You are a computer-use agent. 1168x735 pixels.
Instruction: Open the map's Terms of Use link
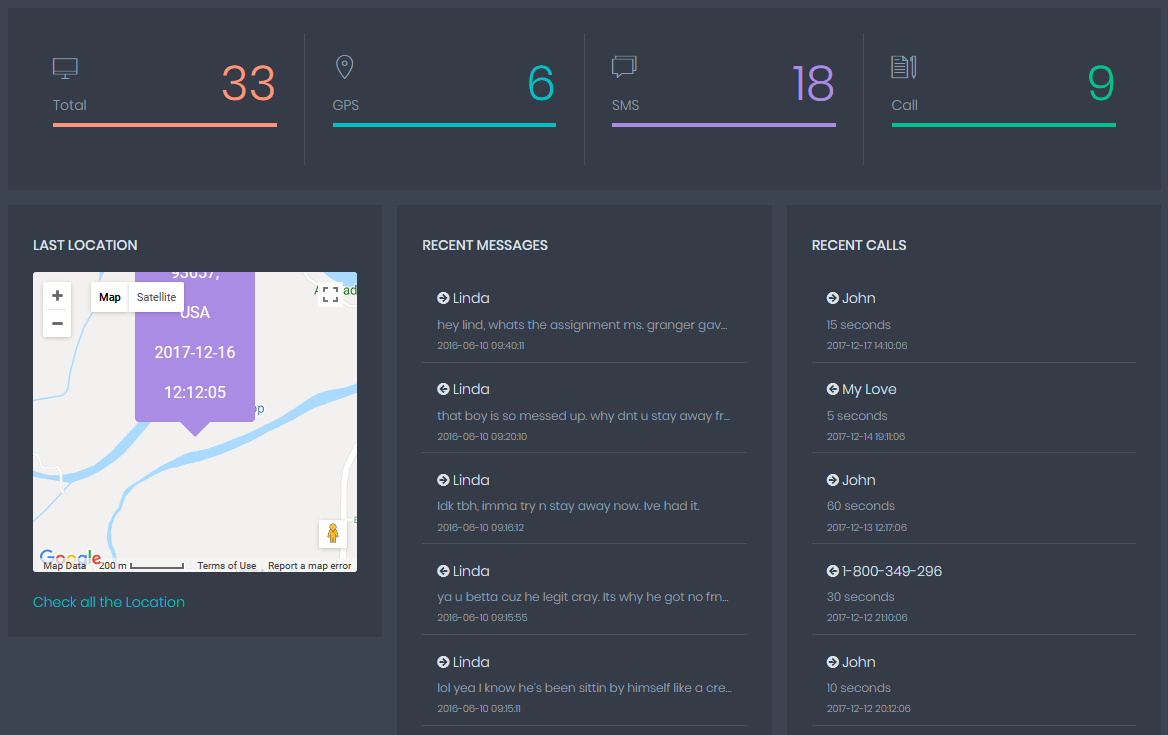pos(227,564)
